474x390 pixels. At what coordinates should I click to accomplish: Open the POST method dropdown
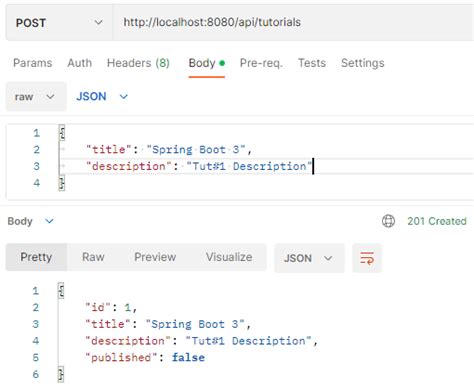(x=59, y=23)
